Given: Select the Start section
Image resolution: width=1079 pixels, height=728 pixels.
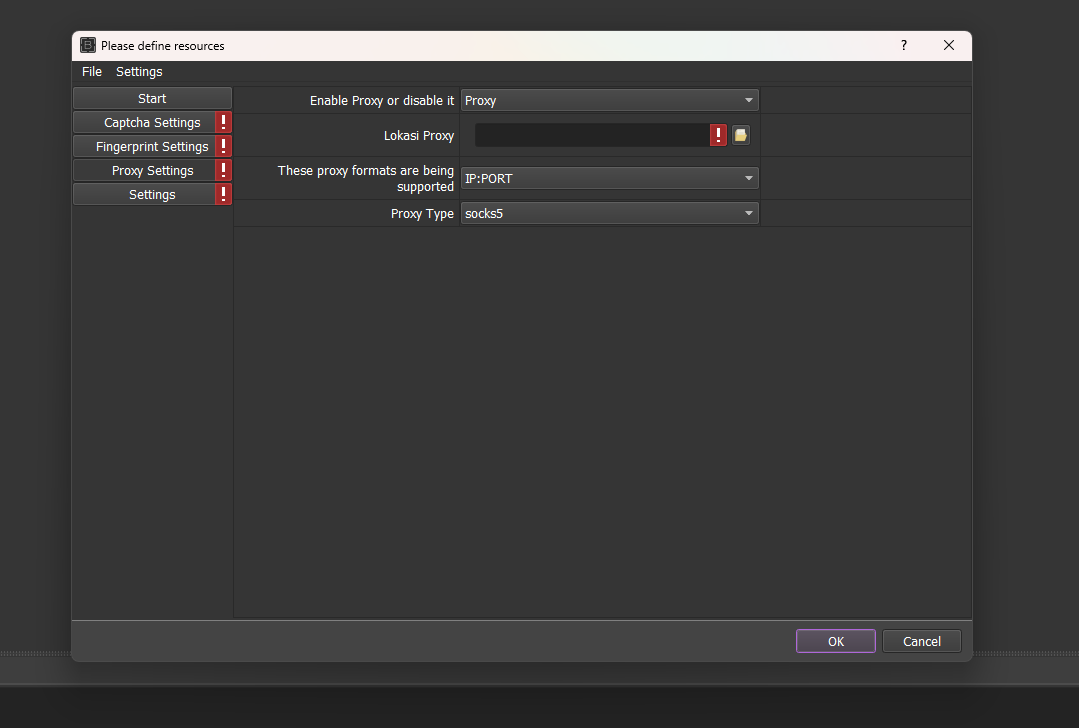Looking at the screenshot, I should [x=151, y=98].
